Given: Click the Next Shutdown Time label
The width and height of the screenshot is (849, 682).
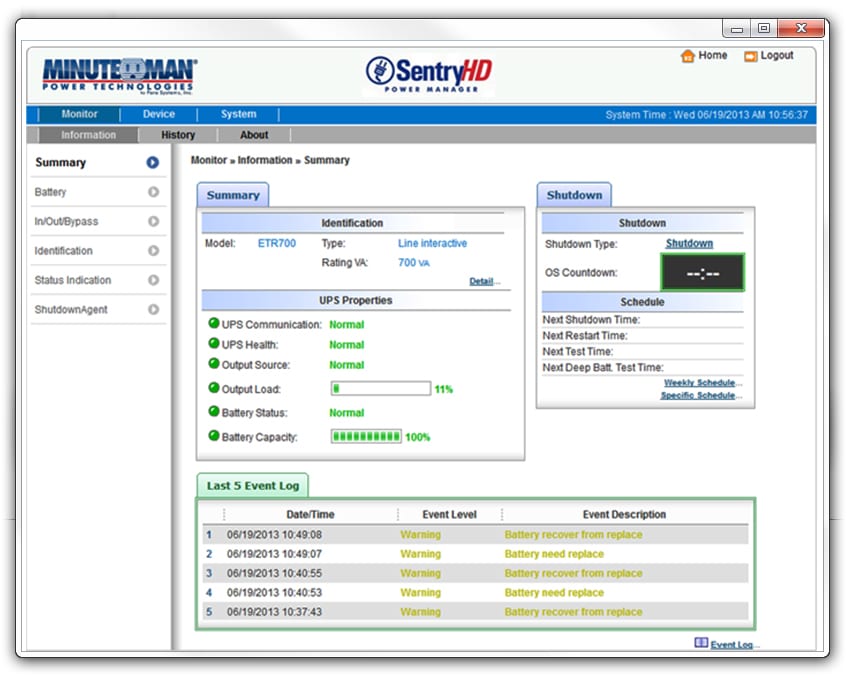Looking at the screenshot, I should 591,319.
